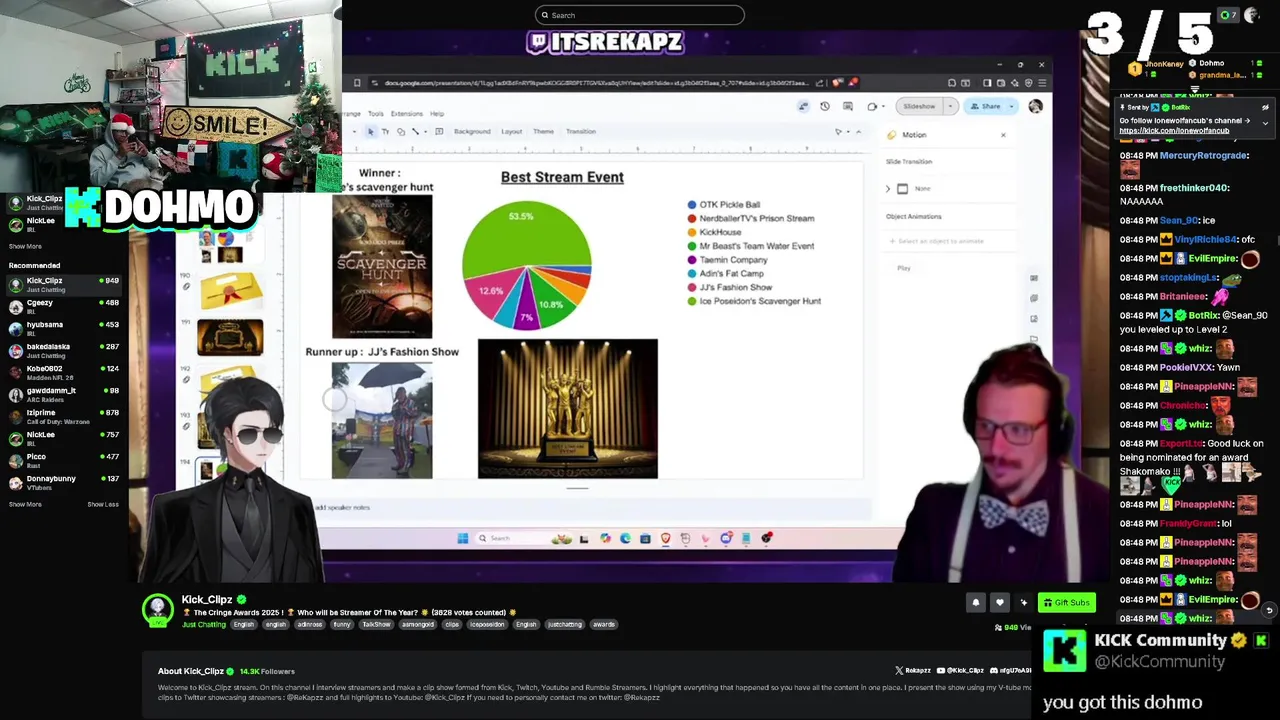Click the golden trophy image on slide
The image size is (1280, 720).
(x=568, y=409)
